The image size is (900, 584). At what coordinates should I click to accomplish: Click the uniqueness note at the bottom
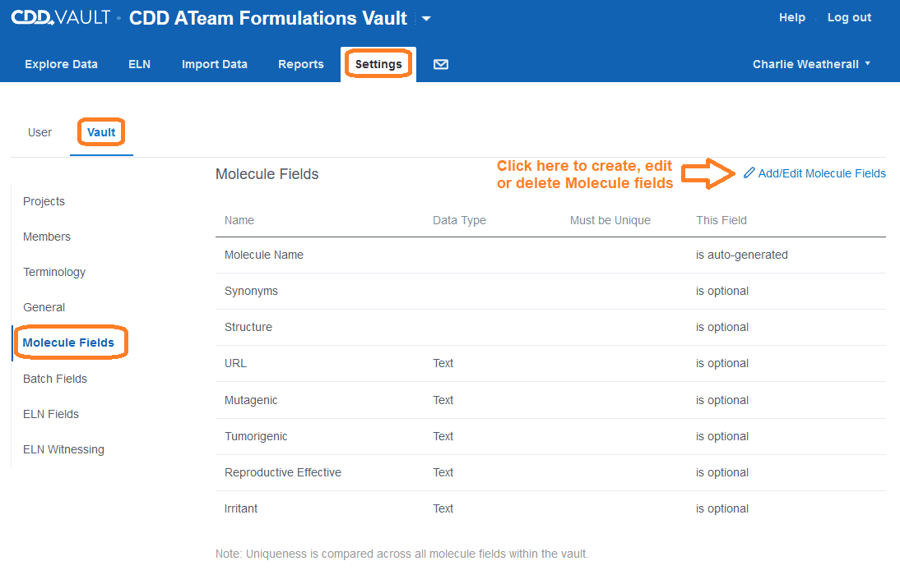click(402, 554)
